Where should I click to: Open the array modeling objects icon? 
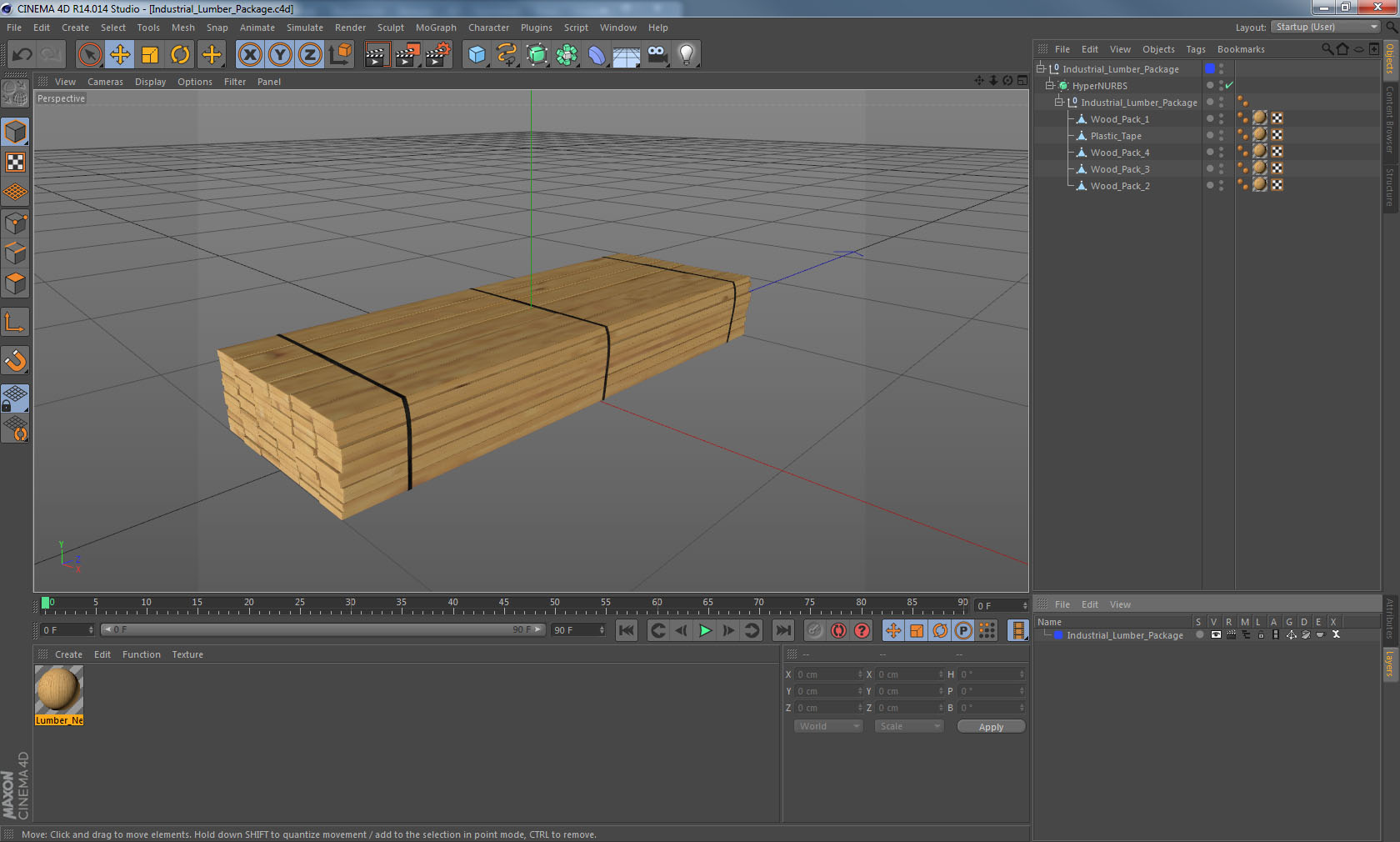(x=567, y=55)
